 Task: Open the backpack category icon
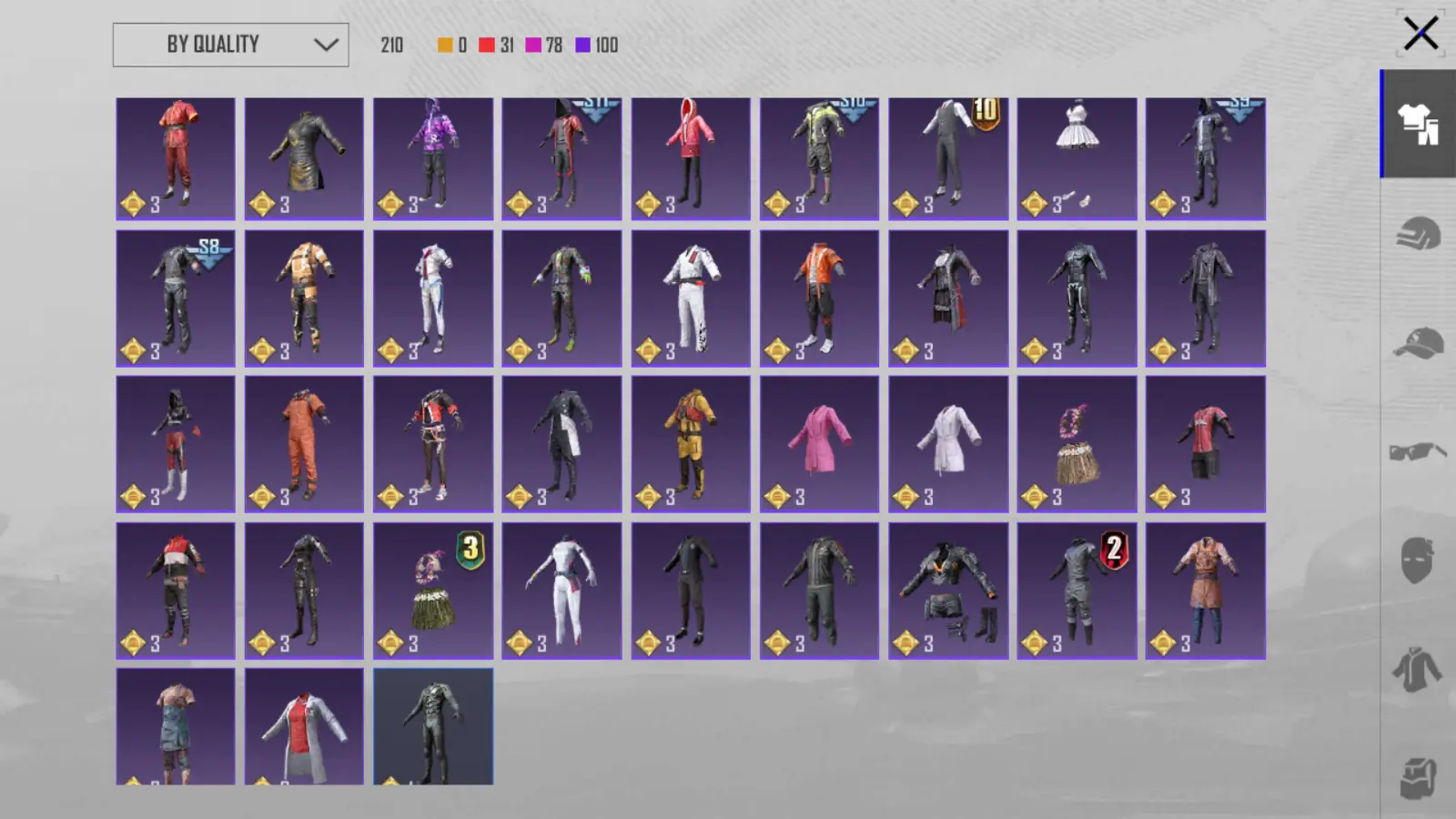coord(1418,778)
